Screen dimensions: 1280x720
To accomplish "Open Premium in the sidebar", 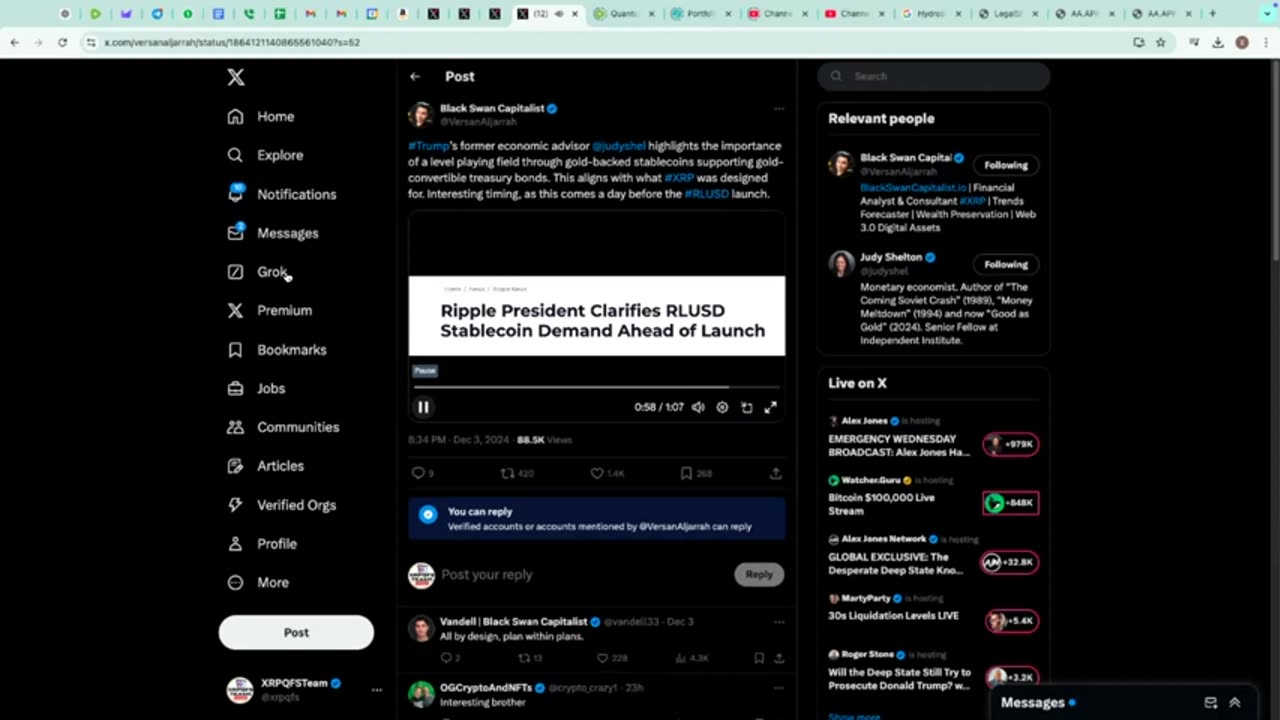I will pos(270,310).
